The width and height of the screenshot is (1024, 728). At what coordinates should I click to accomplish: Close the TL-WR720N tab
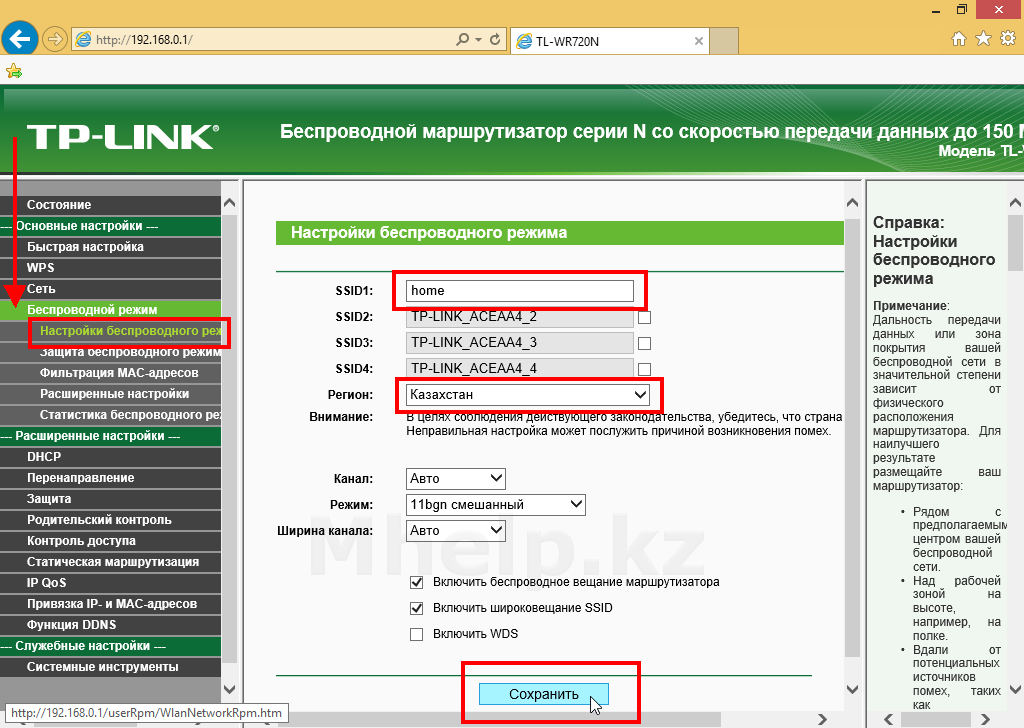[x=699, y=41]
